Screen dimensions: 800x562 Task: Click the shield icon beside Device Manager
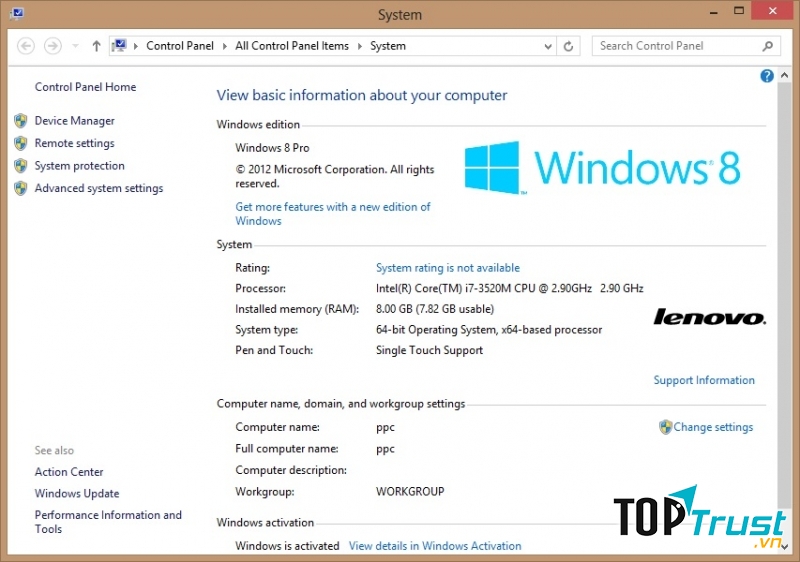(21, 121)
